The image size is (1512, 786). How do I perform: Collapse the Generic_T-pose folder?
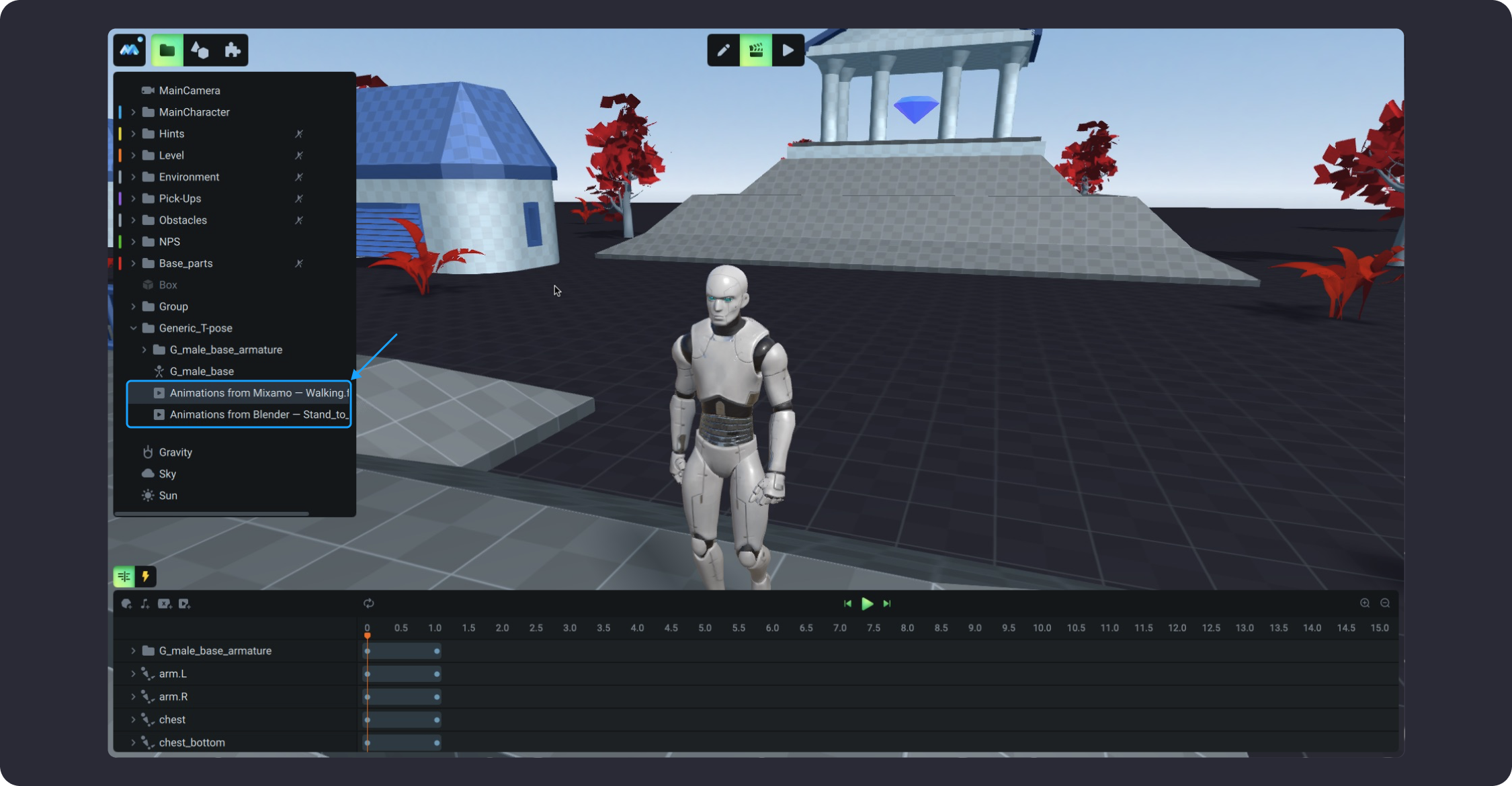(x=133, y=328)
